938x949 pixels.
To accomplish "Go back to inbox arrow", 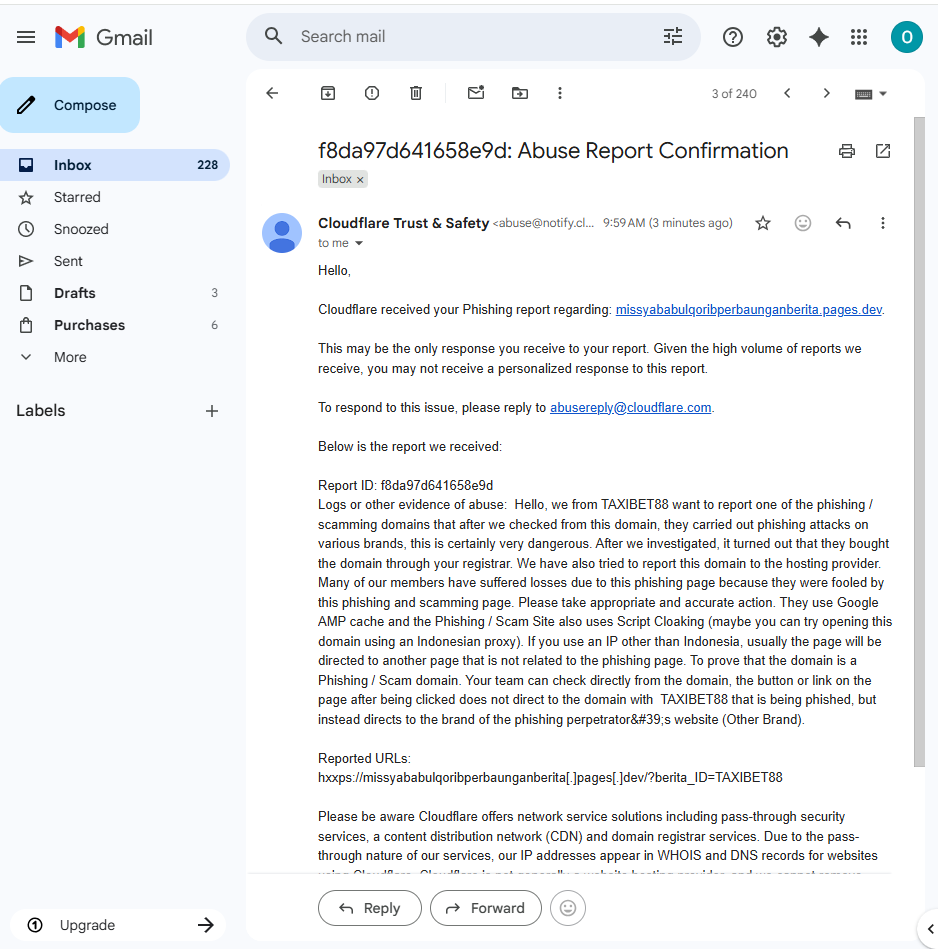I will (272, 93).
